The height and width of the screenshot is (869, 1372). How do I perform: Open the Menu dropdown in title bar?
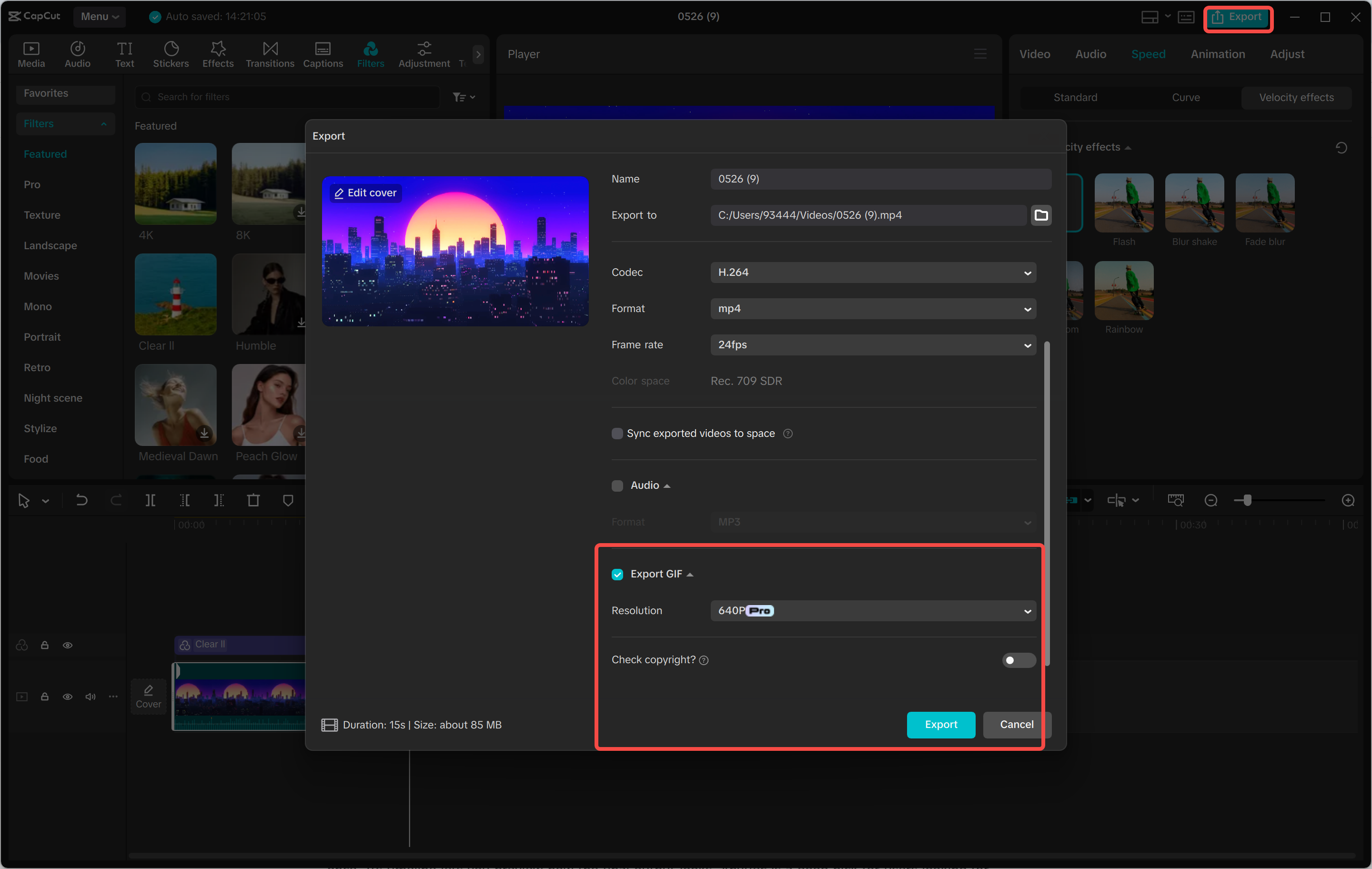pyautogui.click(x=99, y=17)
